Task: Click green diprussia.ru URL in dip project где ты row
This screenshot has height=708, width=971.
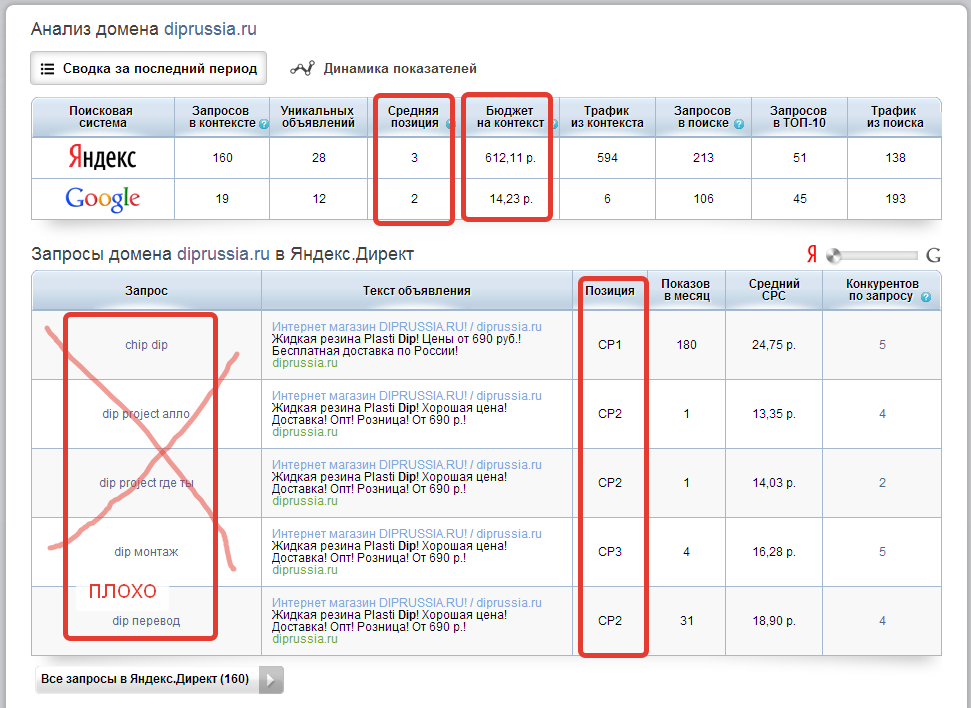Action: (305, 500)
